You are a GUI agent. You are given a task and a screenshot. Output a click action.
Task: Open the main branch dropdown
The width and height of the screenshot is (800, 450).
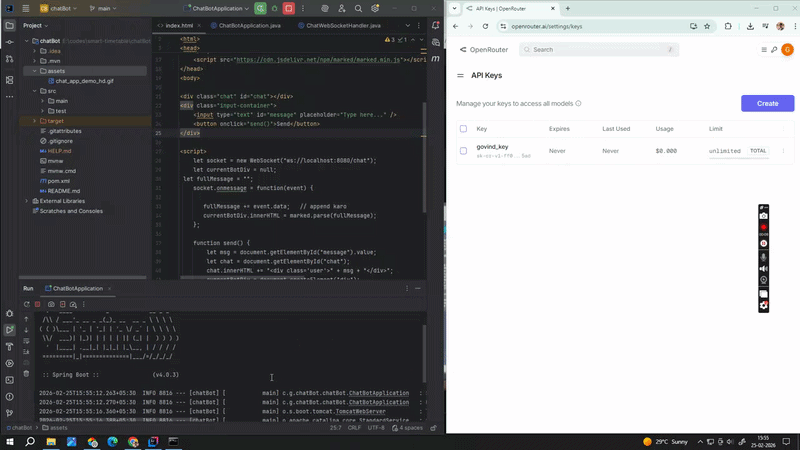[x=103, y=9]
